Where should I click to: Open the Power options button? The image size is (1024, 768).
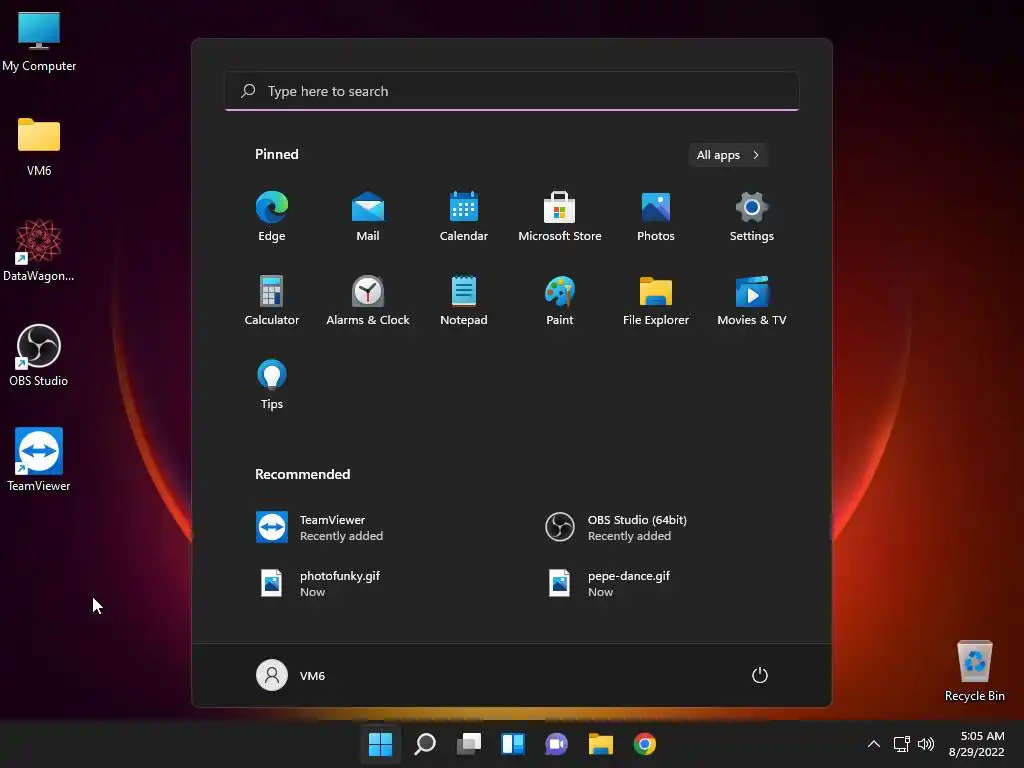tap(760, 675)
